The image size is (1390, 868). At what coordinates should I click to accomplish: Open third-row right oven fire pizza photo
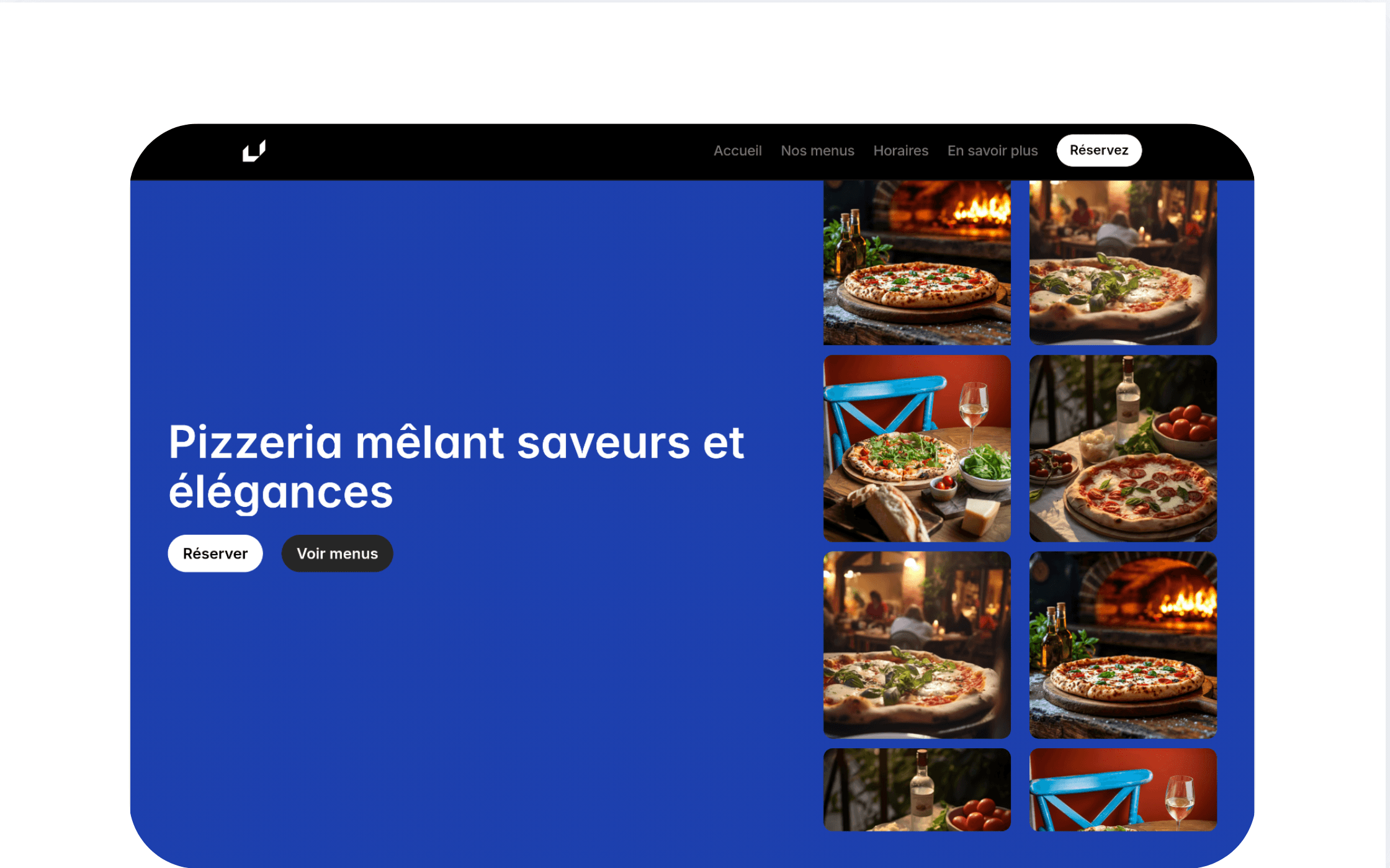1123,645
